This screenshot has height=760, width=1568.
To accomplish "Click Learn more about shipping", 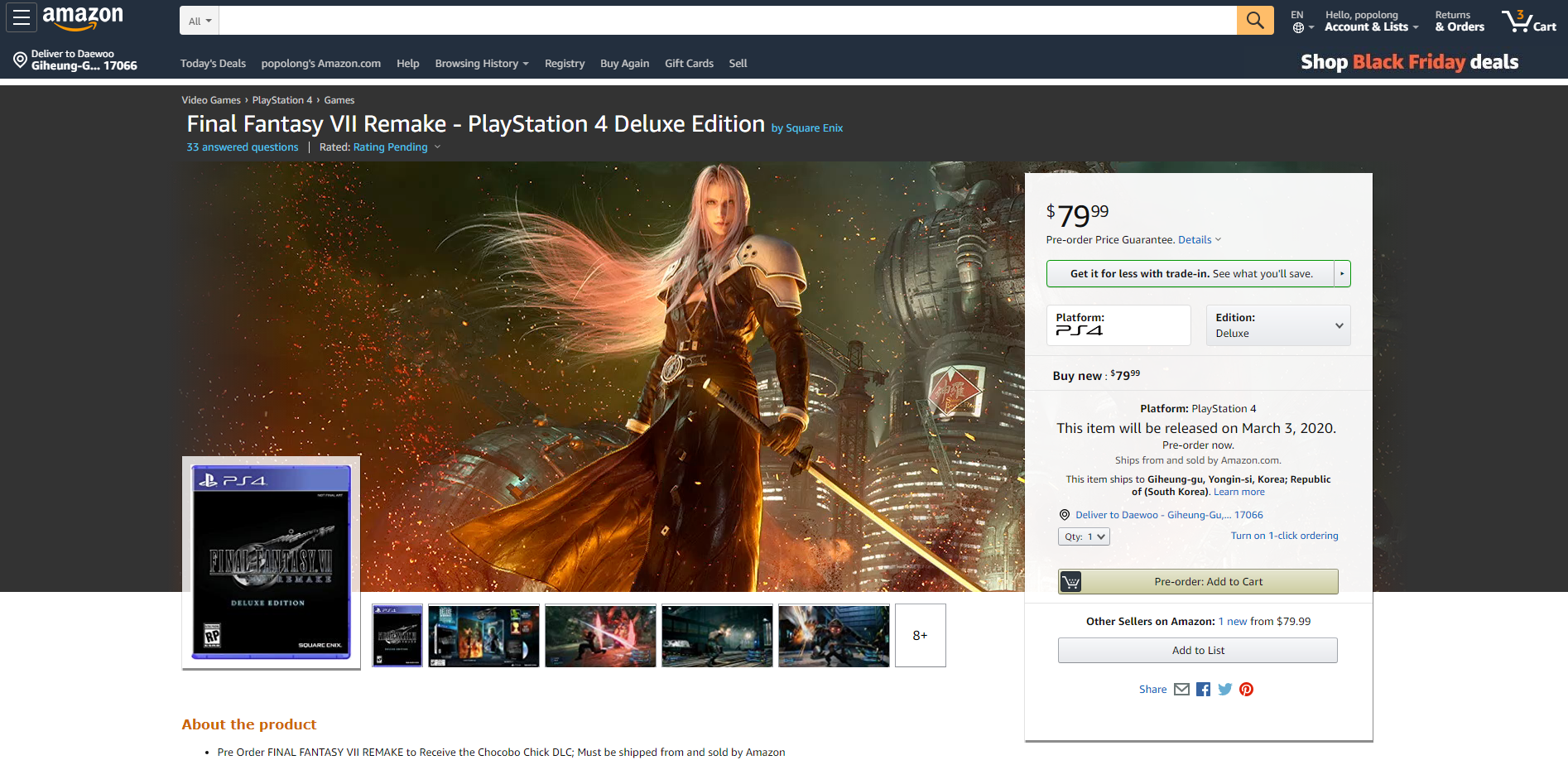I will tap(1239, 492).
